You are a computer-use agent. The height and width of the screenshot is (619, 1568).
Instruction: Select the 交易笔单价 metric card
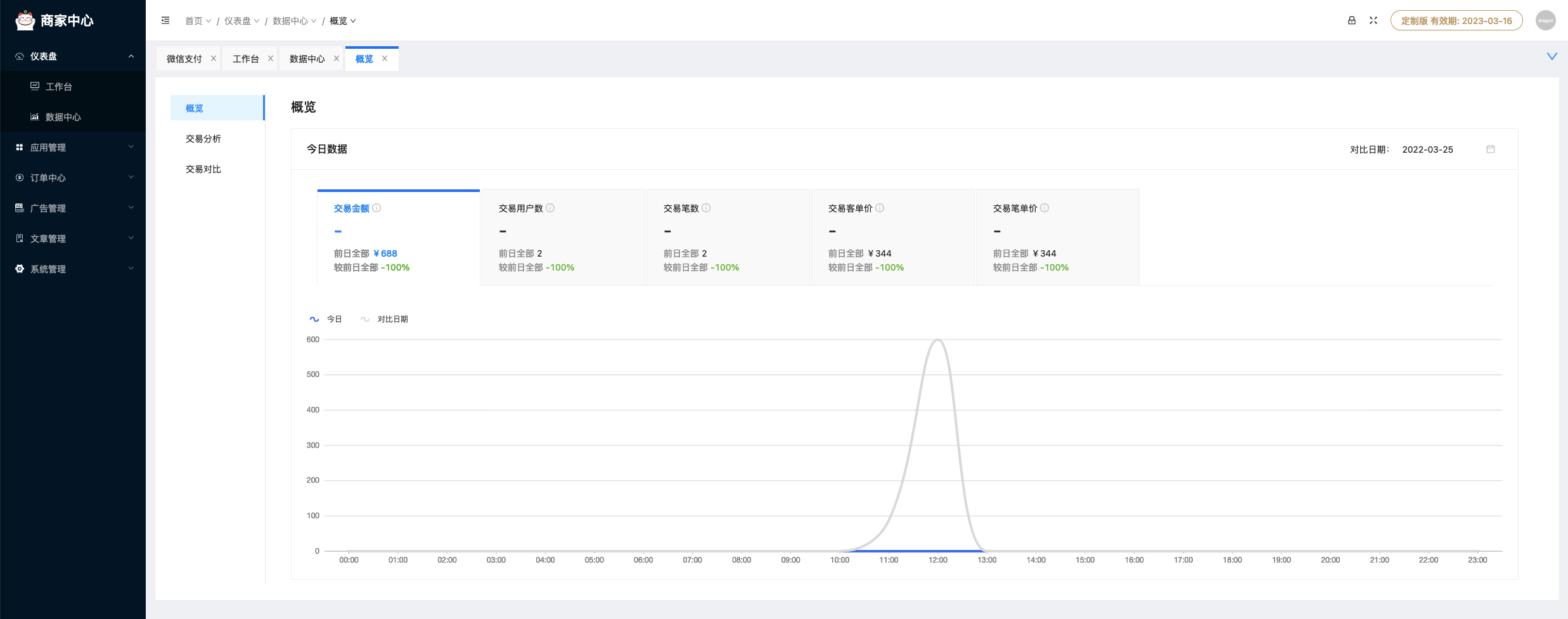(x=1058, y=237)
